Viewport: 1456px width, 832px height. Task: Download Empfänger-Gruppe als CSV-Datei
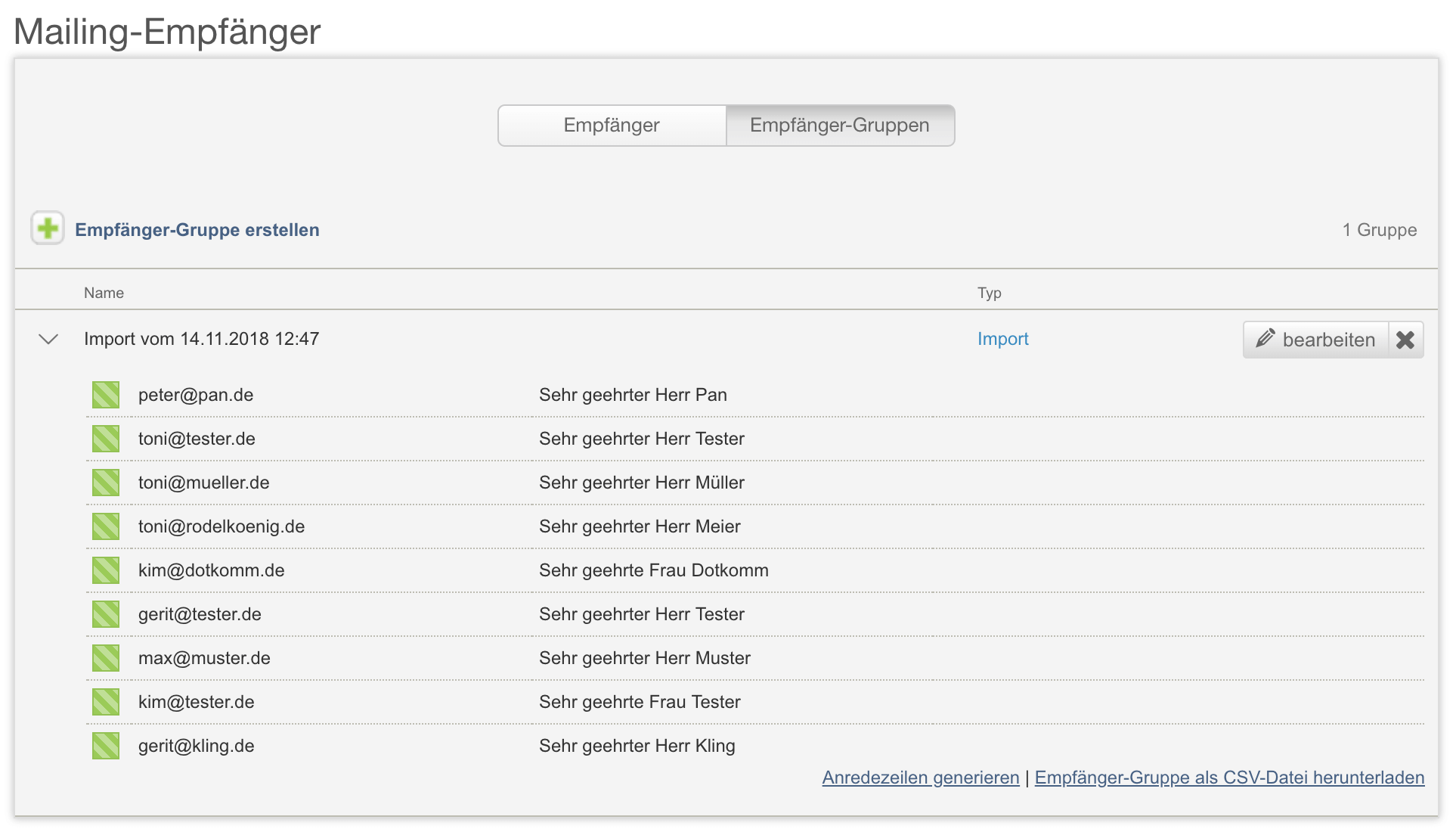(1229, 778)
